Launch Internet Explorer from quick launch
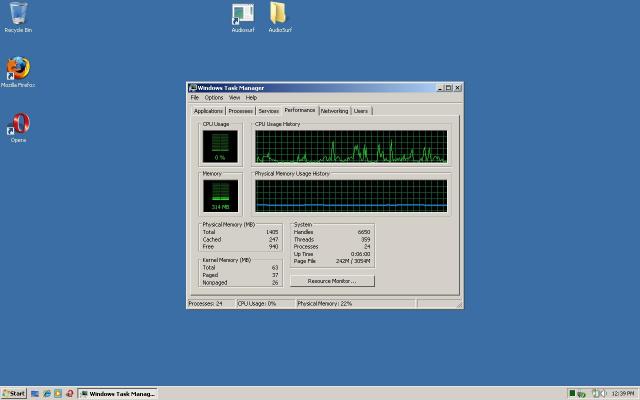This screenshot has width=640, height=400. 47,393
